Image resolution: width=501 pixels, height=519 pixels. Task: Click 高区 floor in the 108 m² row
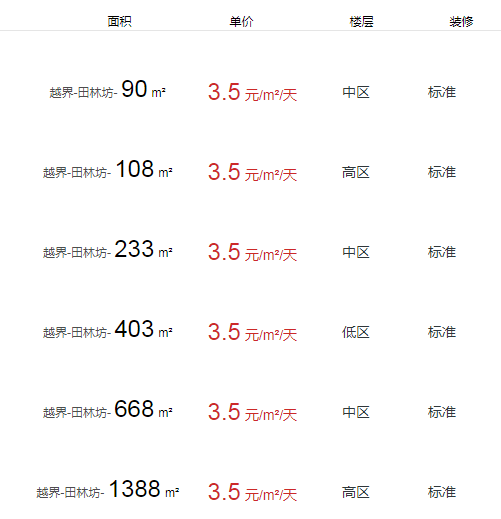[356, 172]
